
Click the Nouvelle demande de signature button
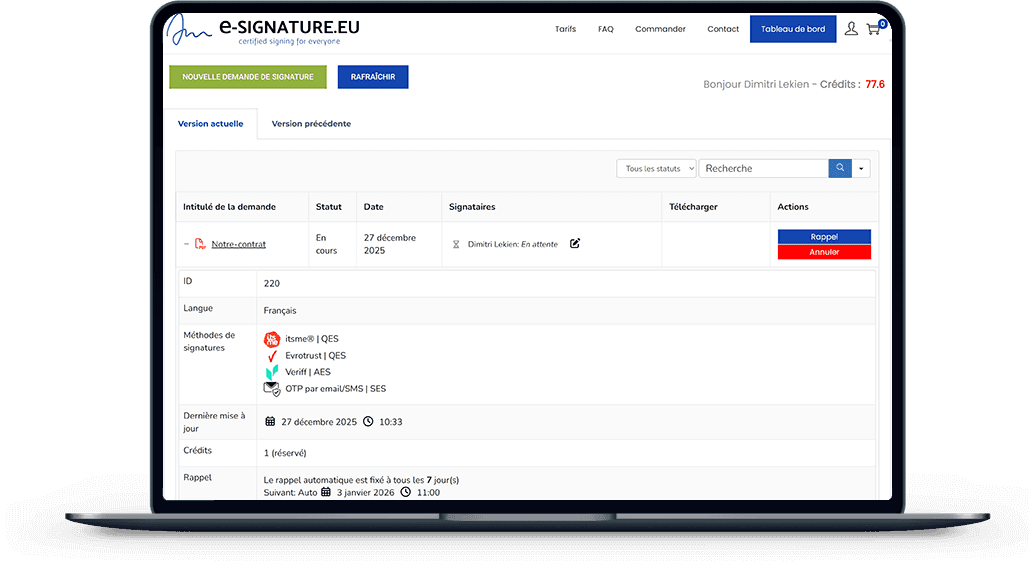coord(248,77)
